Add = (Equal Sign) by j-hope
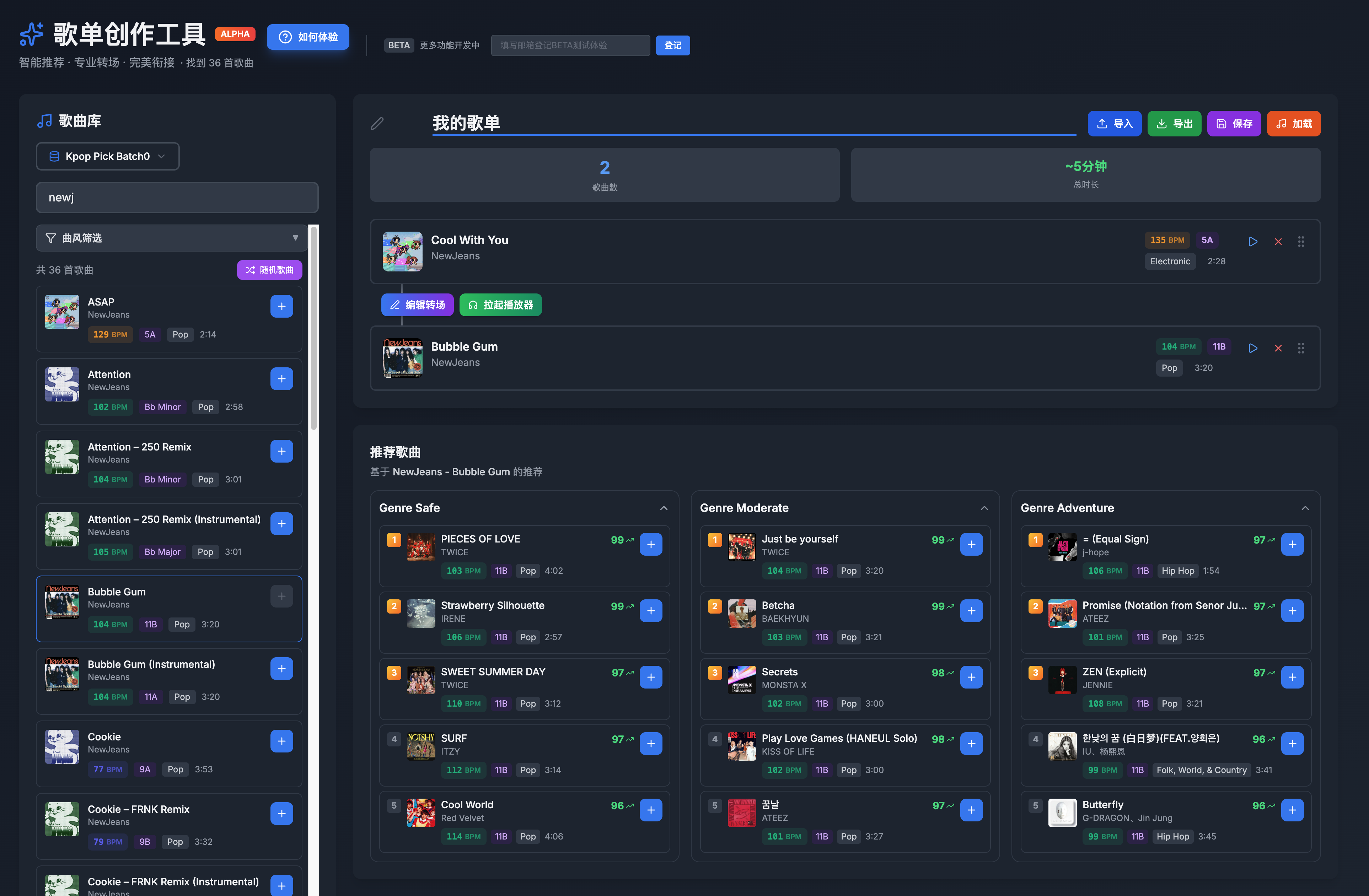This screenshot has height=896, width=1369. (1293, 544)
